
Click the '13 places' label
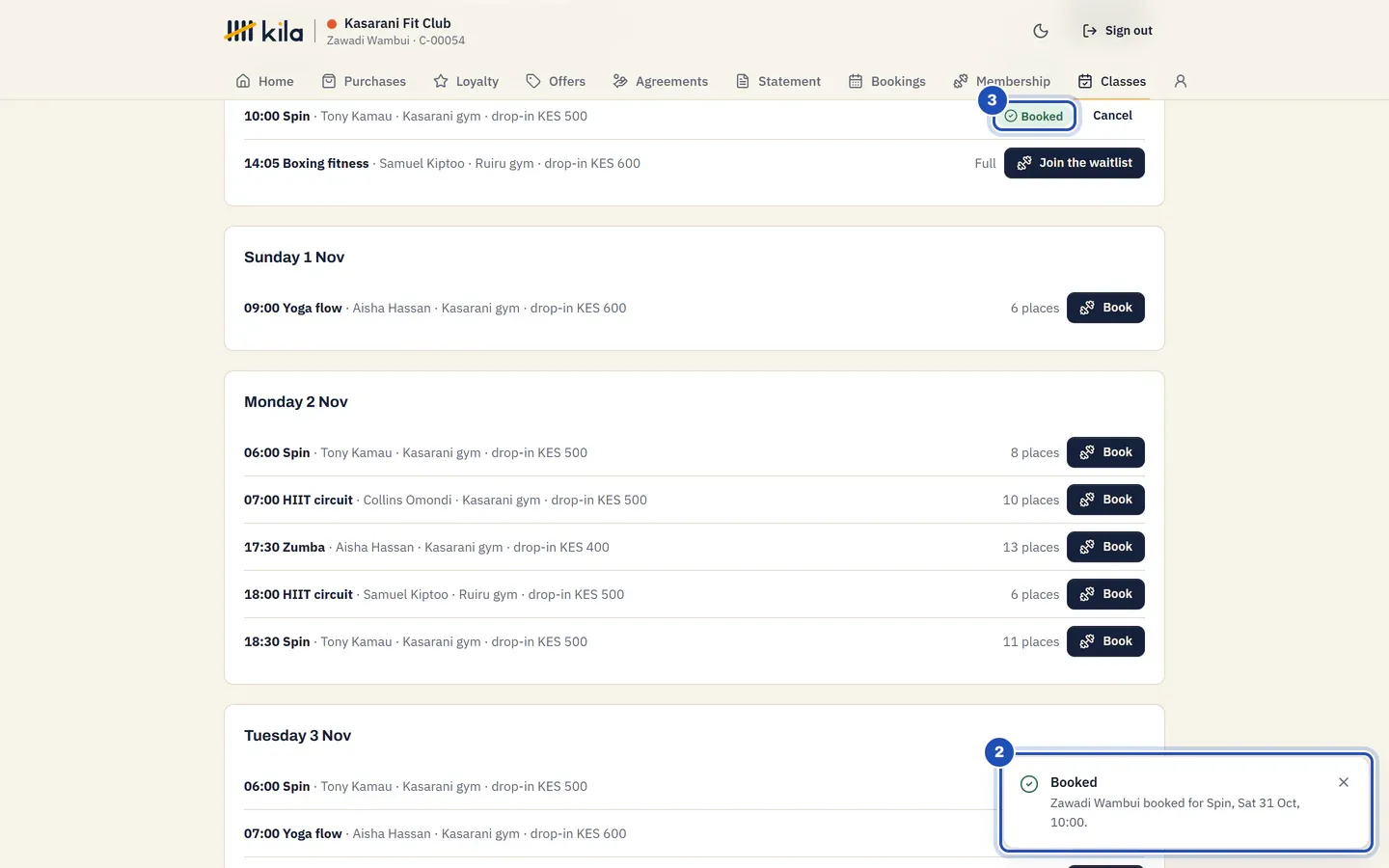click(1030, 548)
